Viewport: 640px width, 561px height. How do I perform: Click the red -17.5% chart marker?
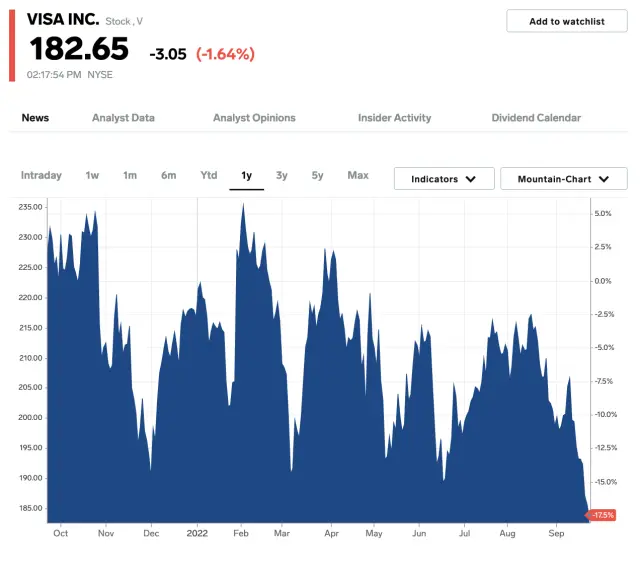603,515
